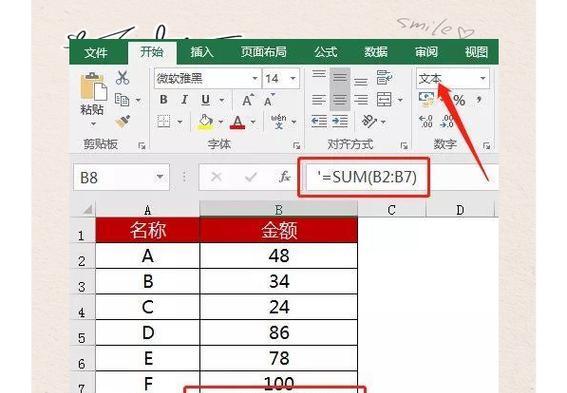Viewport: 567px width, 393px height.
Task: Click the Cut scissors icon
Action: click(123, 77)
